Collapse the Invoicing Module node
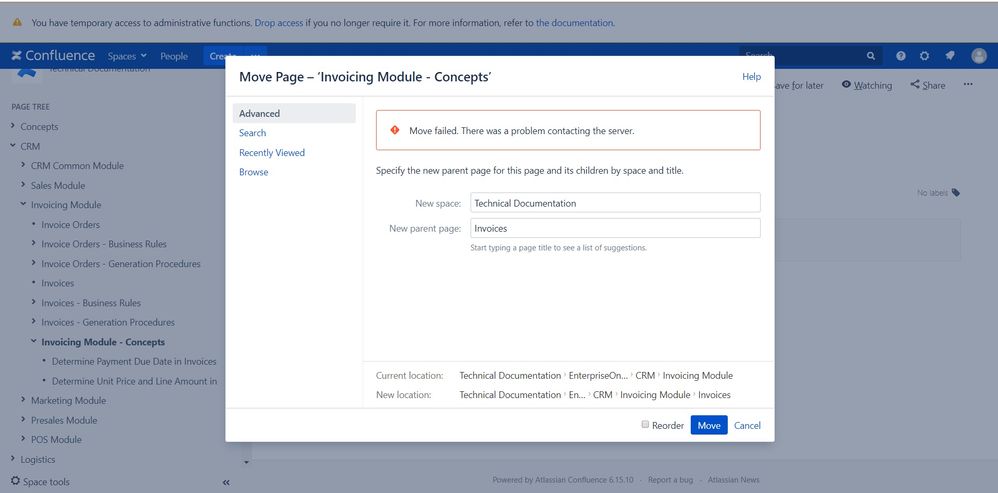Viewport: 998px width, 493px height. [x=23, y=204]
